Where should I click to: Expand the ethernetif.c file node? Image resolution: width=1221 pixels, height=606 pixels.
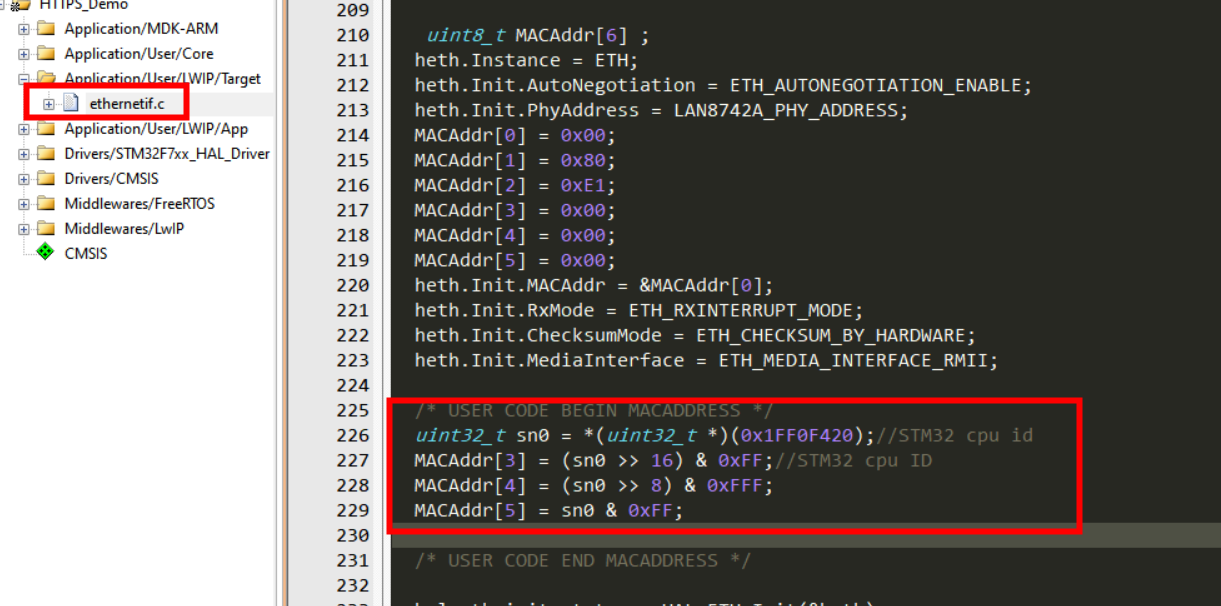48,104
